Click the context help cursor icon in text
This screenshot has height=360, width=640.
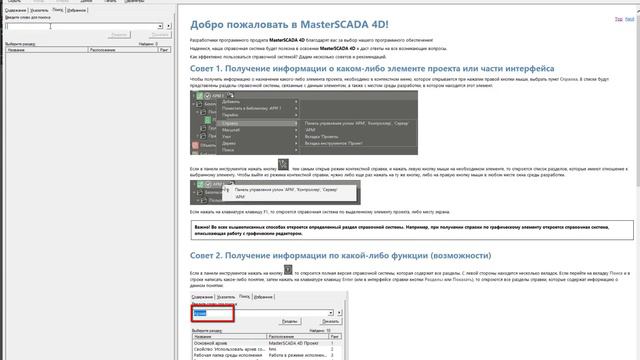(x=283, y=164)
